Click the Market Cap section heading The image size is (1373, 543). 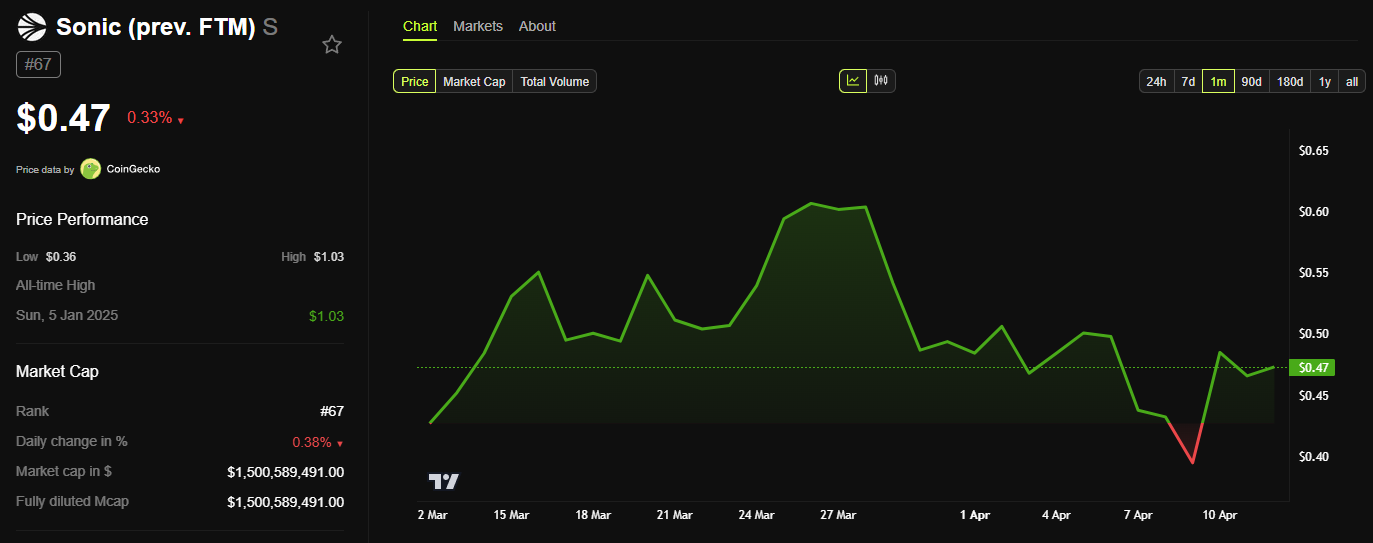[x=57, y=371]
